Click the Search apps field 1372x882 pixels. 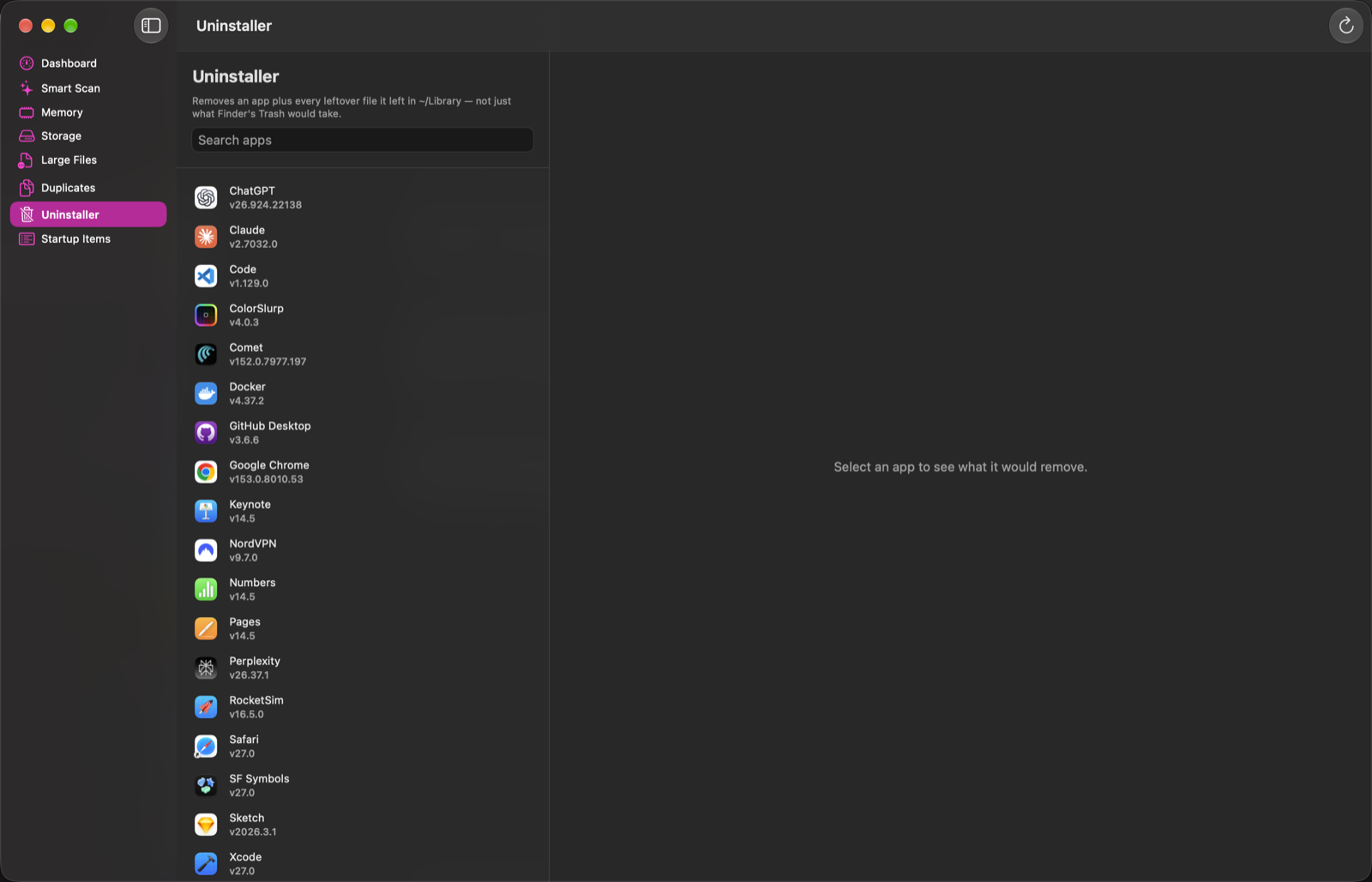(363, 140)
